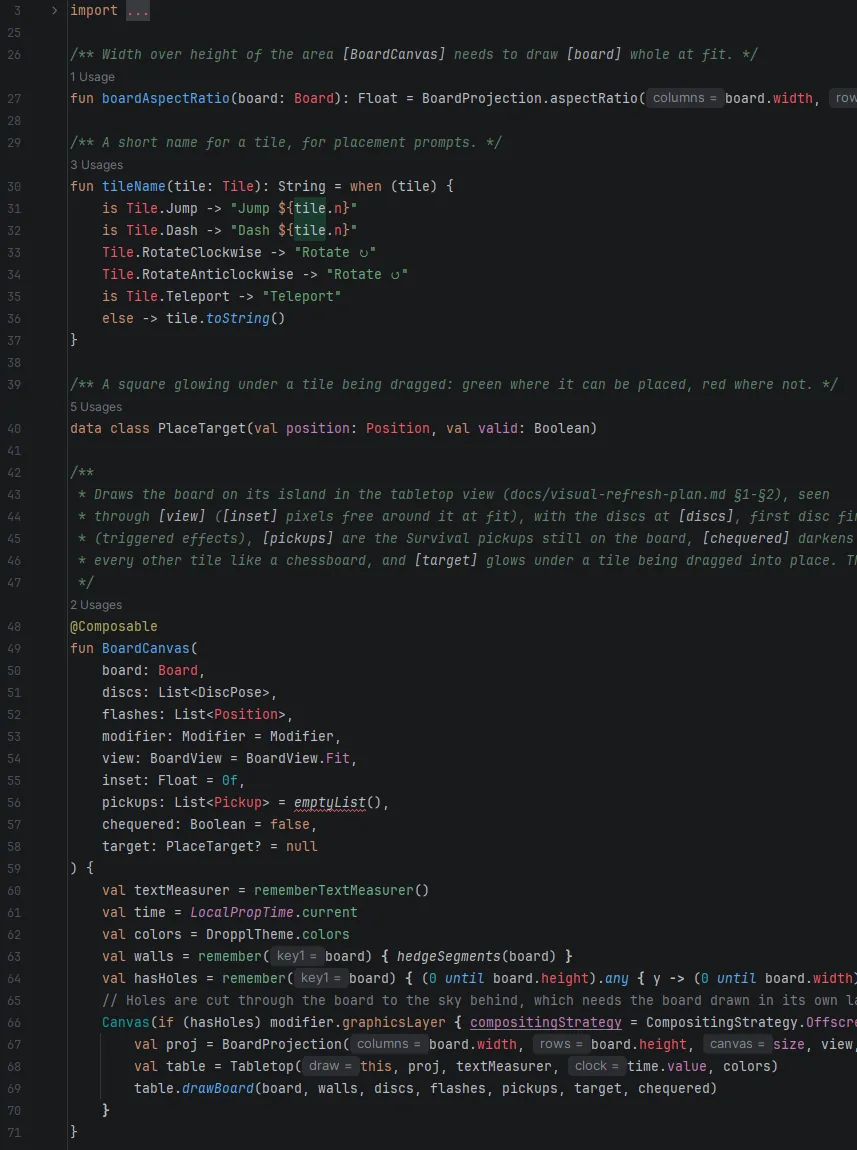Click the BoardView.Fit default value
This screenshot has width=857, height=1150.
pos(298,758)
